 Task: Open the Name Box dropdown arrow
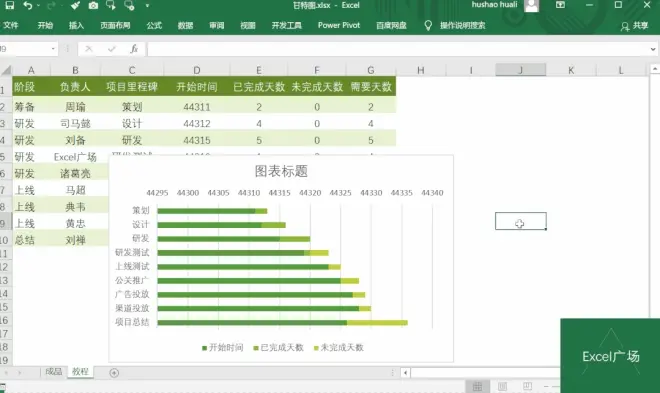53,49
